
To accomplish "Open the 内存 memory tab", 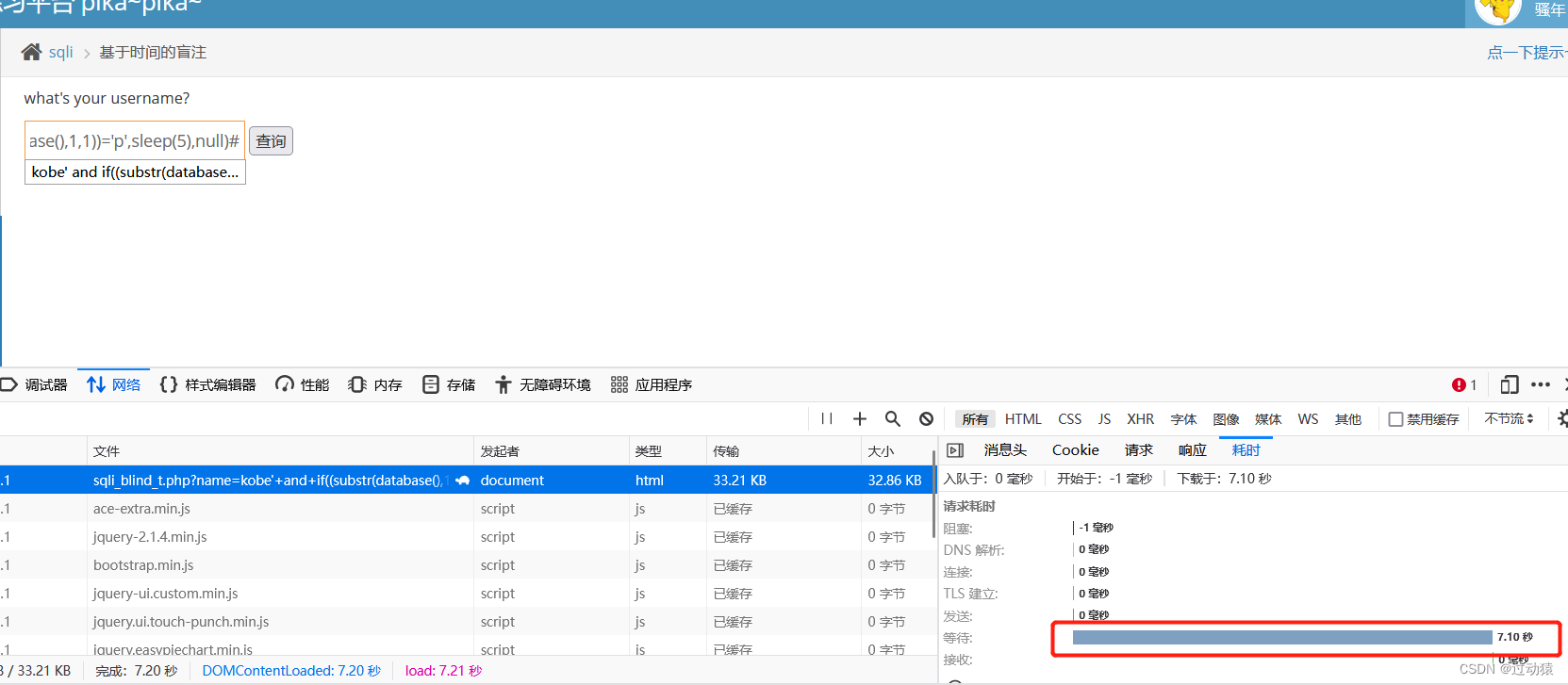I will (375, 384).
